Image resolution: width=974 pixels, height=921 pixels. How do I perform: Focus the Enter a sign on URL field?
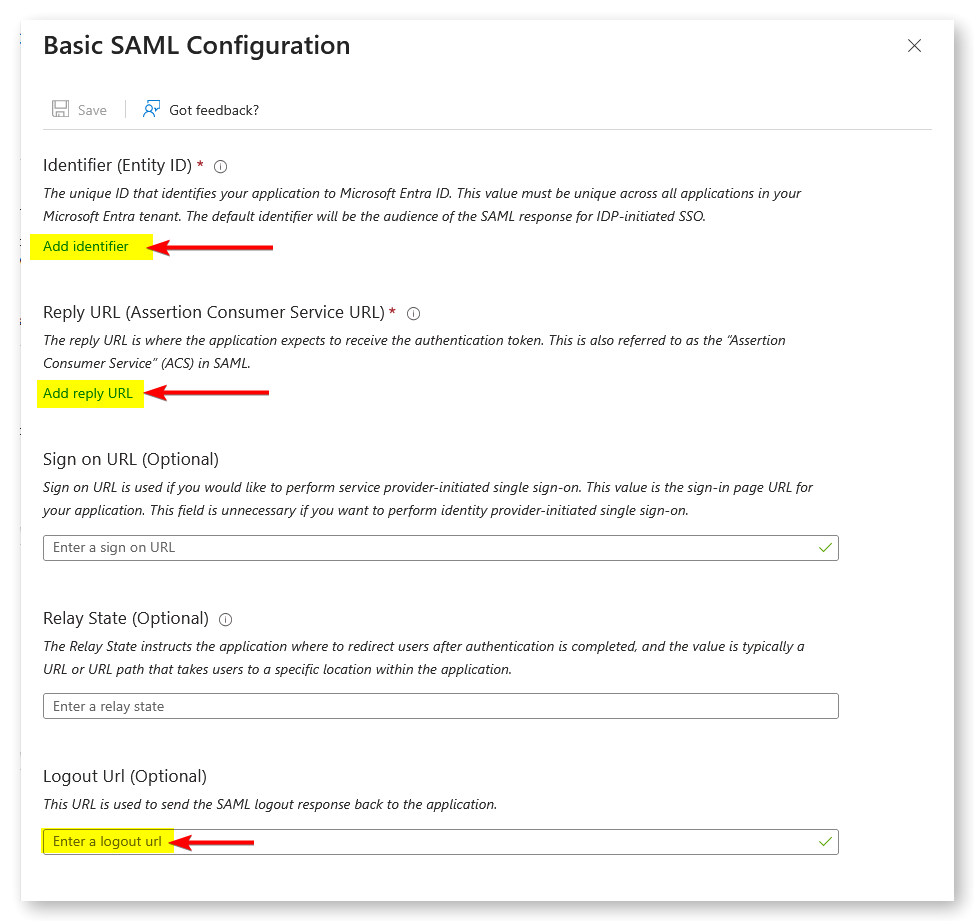[x=440, y=548]
